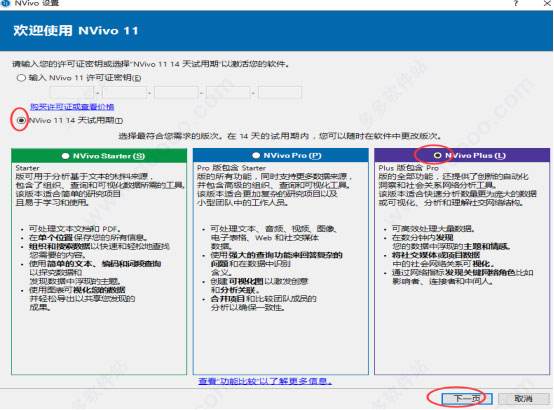Click the second license key field

(125, 93)
